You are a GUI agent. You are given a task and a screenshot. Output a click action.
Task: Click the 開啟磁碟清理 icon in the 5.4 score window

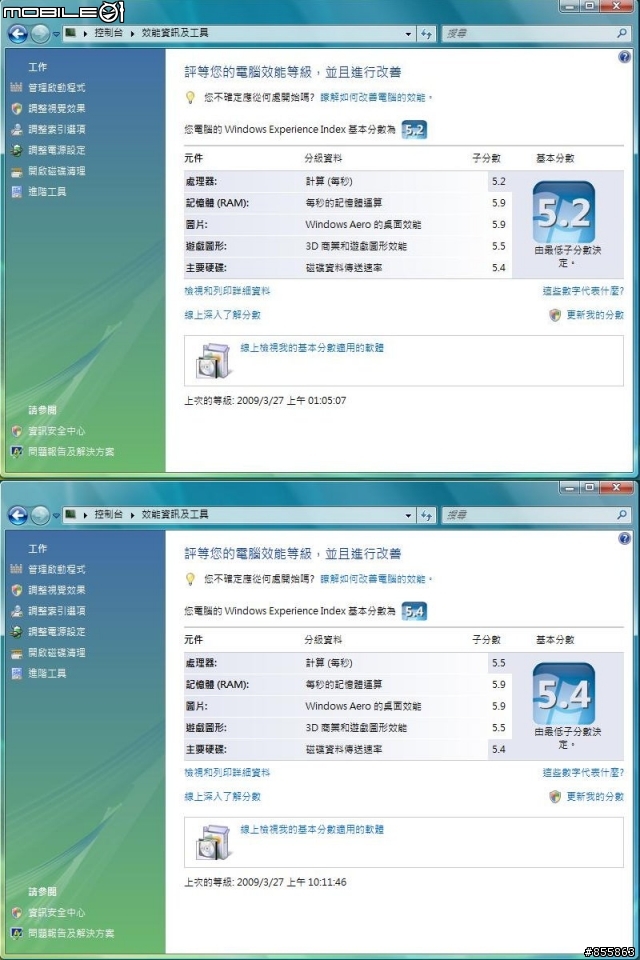coord(17,653)
